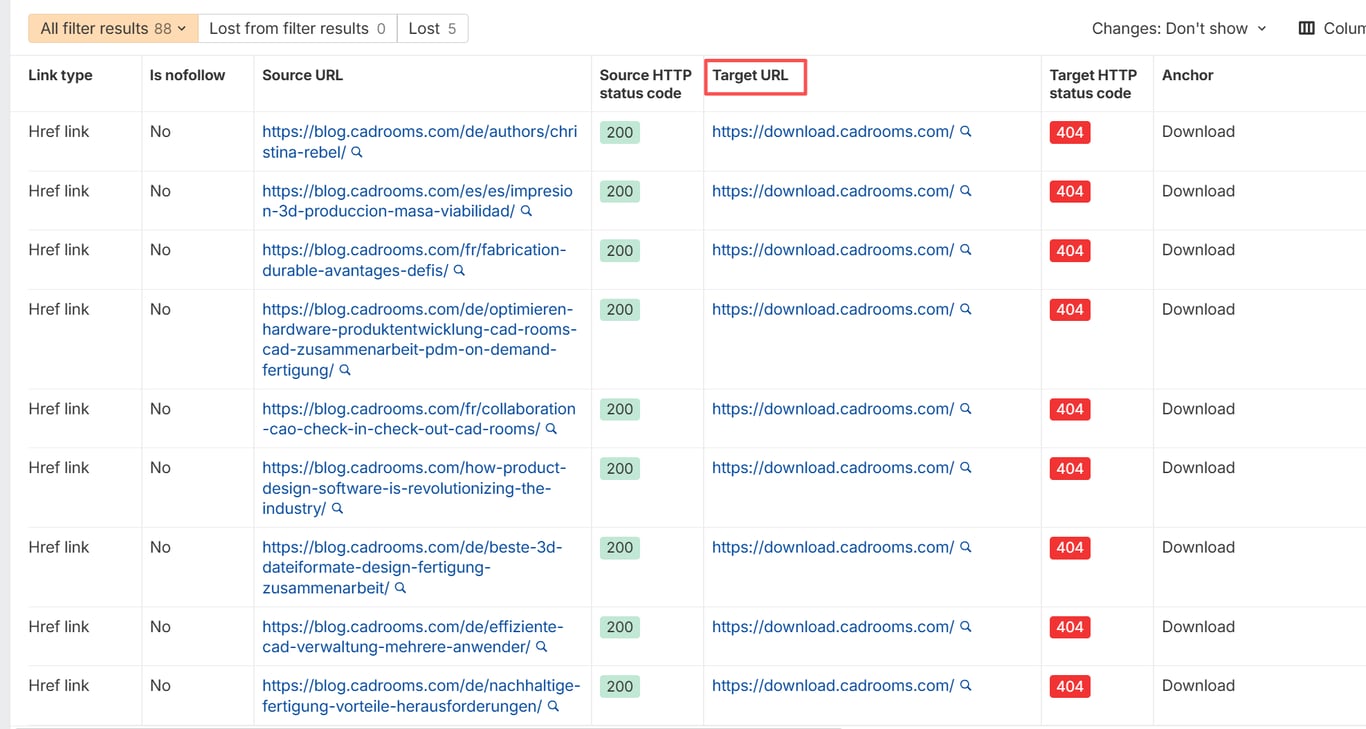Inspect target URL magnifier in collaboration-cao row

[966, 409]
